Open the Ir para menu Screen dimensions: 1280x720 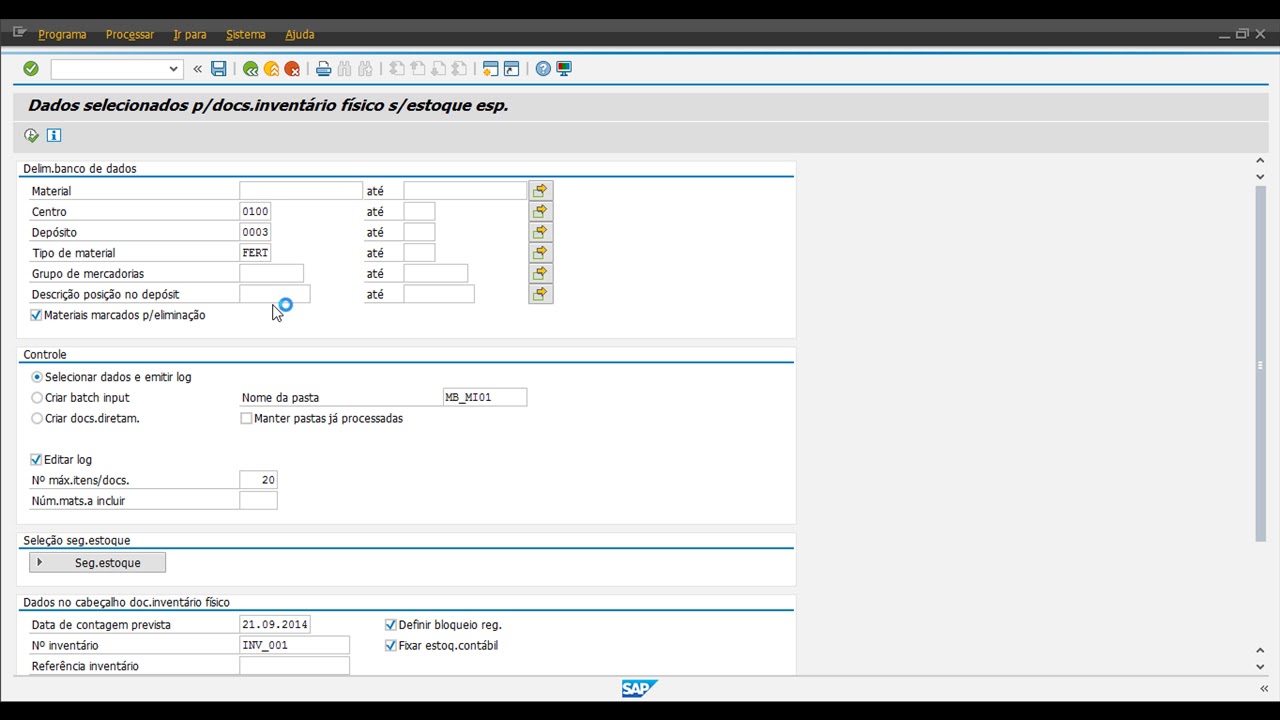pos(190,34)
